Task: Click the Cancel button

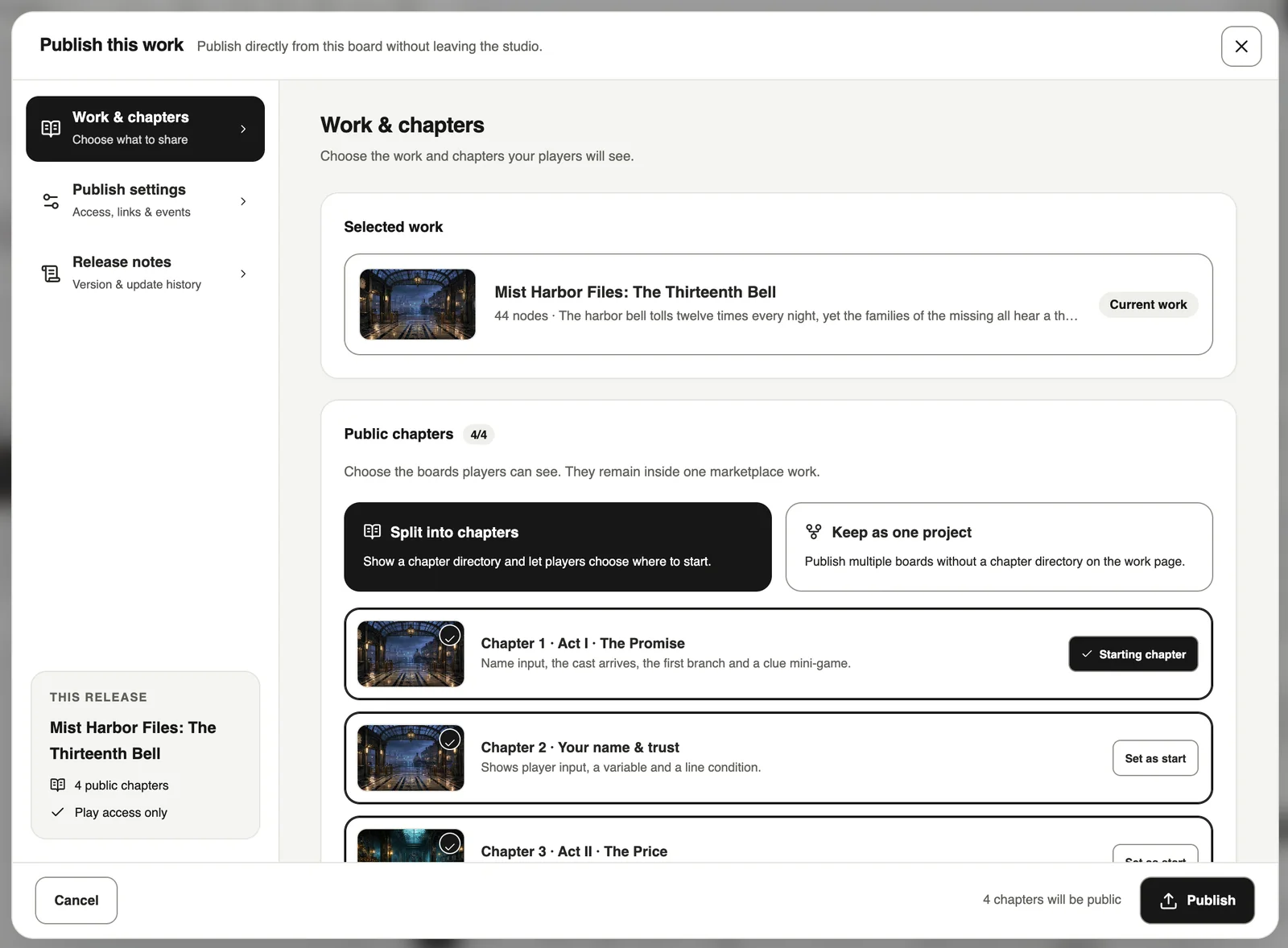Action: coord(76,901)
